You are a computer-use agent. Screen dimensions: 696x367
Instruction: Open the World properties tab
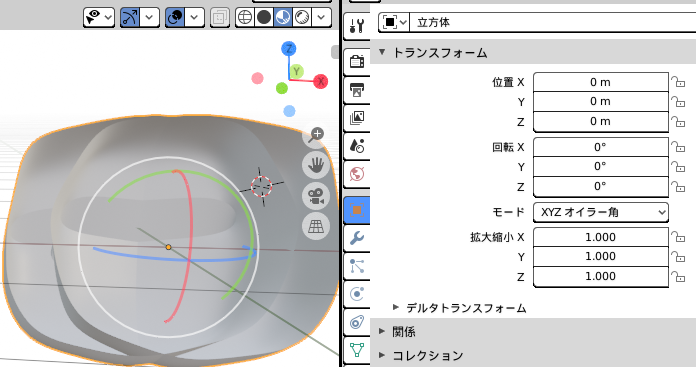(x=357, y=174)
